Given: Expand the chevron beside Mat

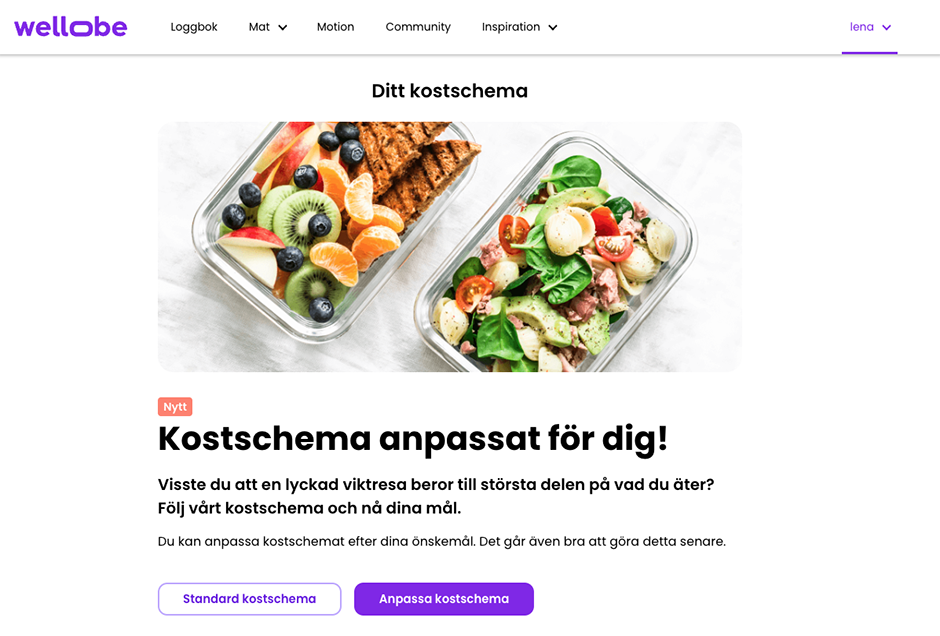Looking at the screenshot, I should pos(283,28).
